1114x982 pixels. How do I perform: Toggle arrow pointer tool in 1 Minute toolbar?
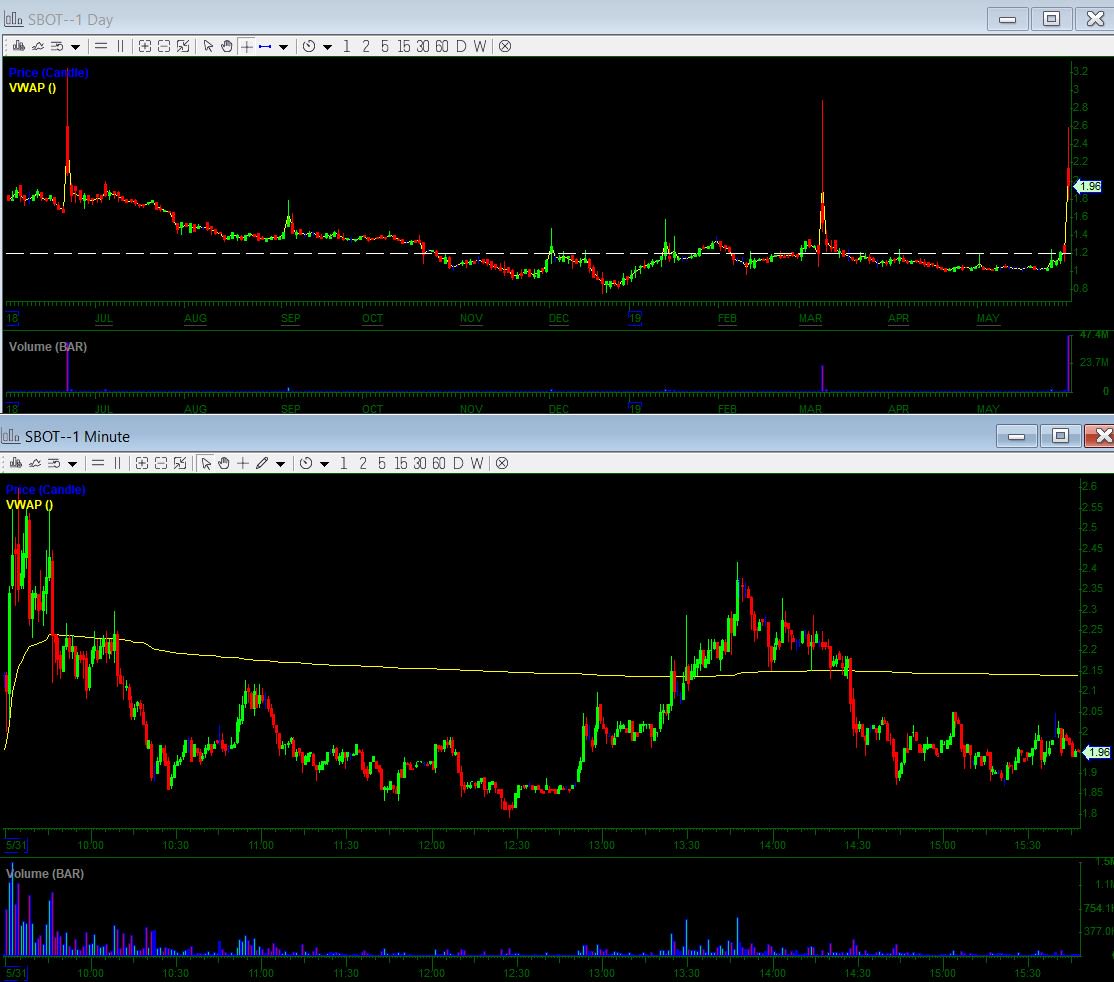[x=205, y=463]
